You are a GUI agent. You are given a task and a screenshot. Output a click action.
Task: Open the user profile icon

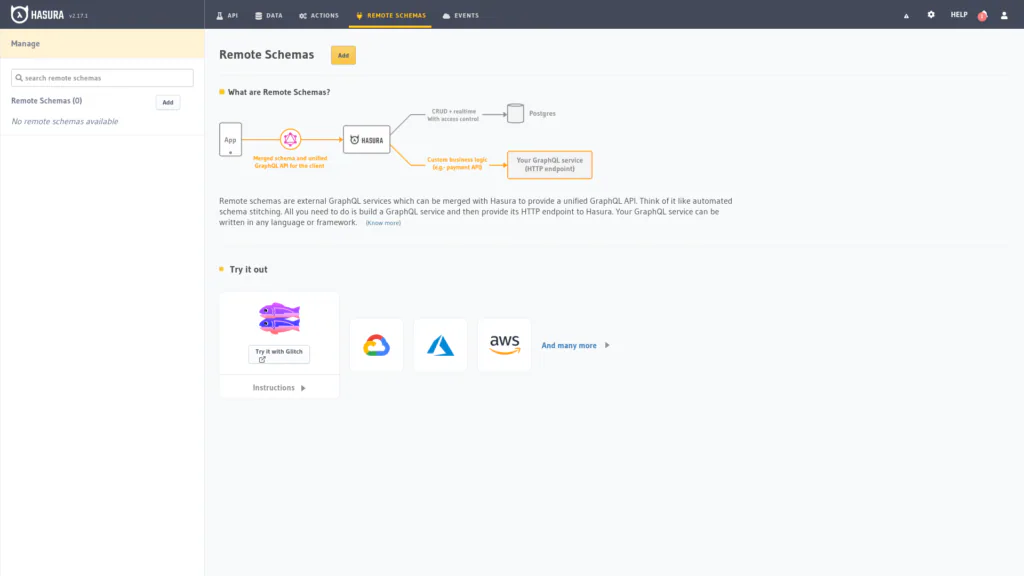pyautogui.click(x=1004, y=15)
